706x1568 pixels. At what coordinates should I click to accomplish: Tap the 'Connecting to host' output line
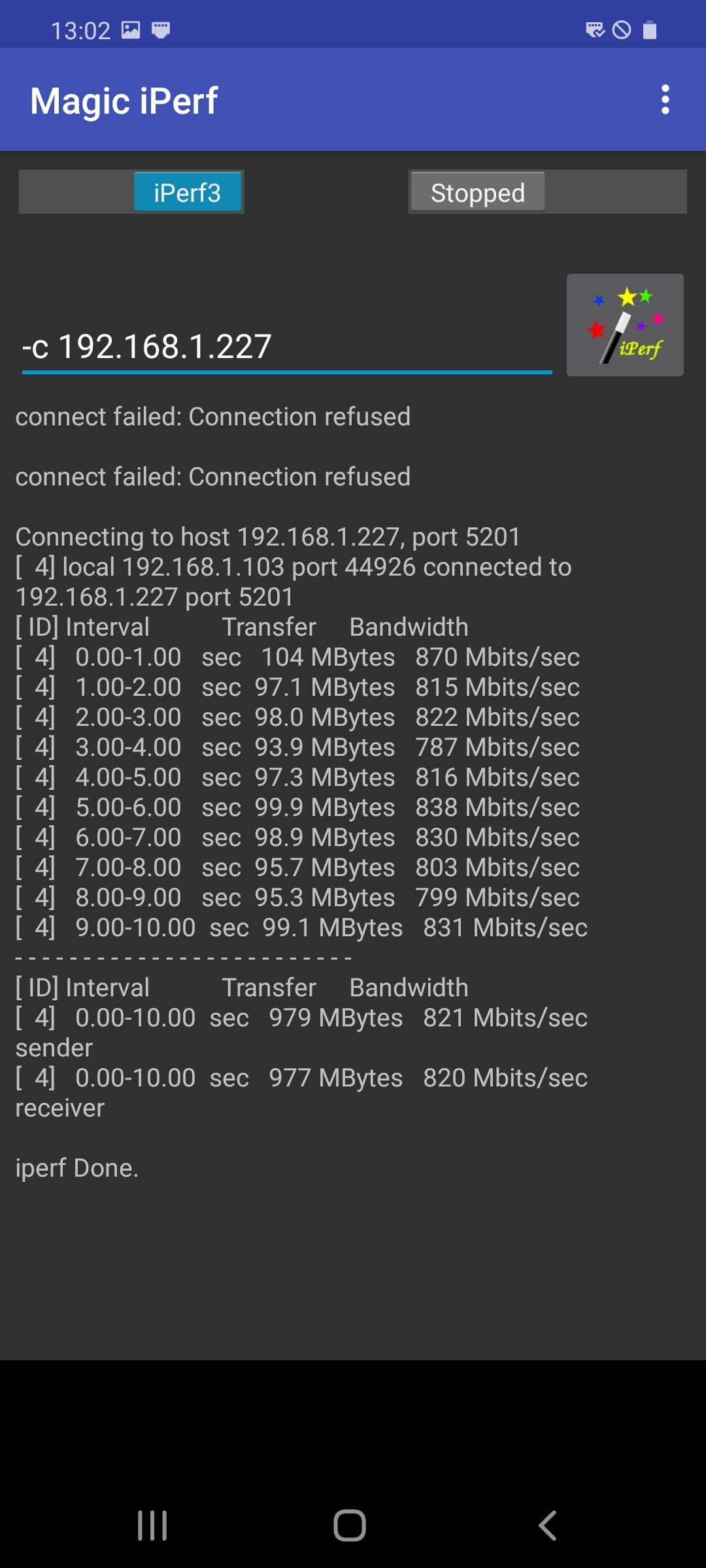pos(267,537)
